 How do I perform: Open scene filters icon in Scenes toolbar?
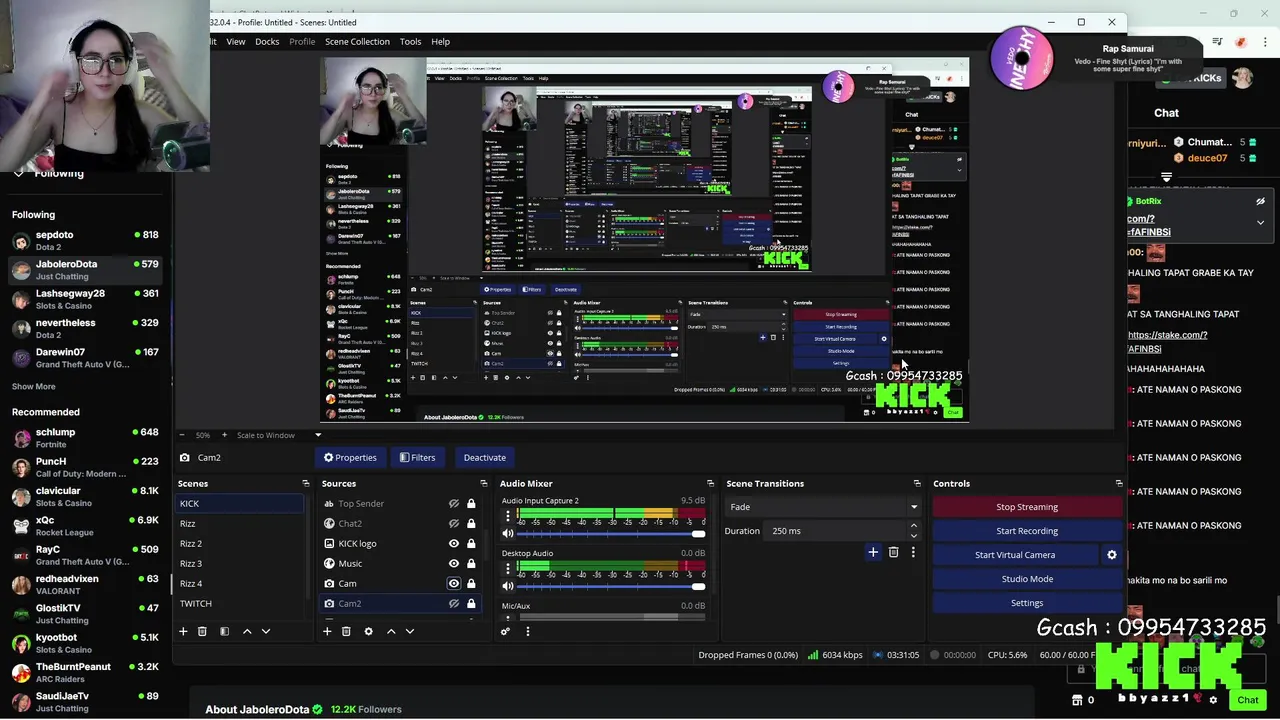pos(224,631)
